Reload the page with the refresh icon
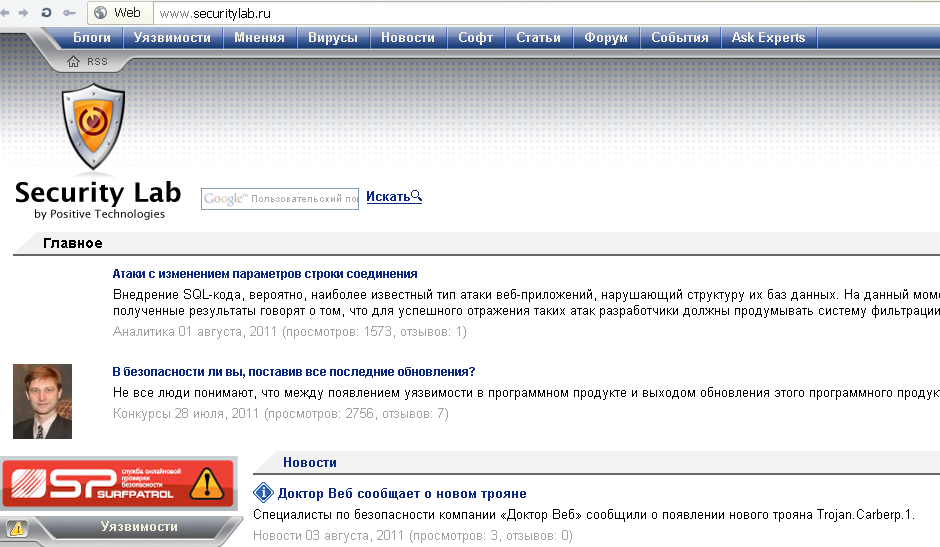This screenshot has height=547, width=940. coord(46,13)
